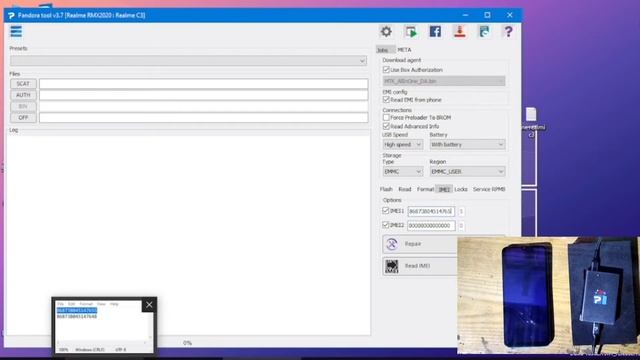The image size is (640, 360).
Task: Click the 0% progress bar
Action: (x=188, y=343)
